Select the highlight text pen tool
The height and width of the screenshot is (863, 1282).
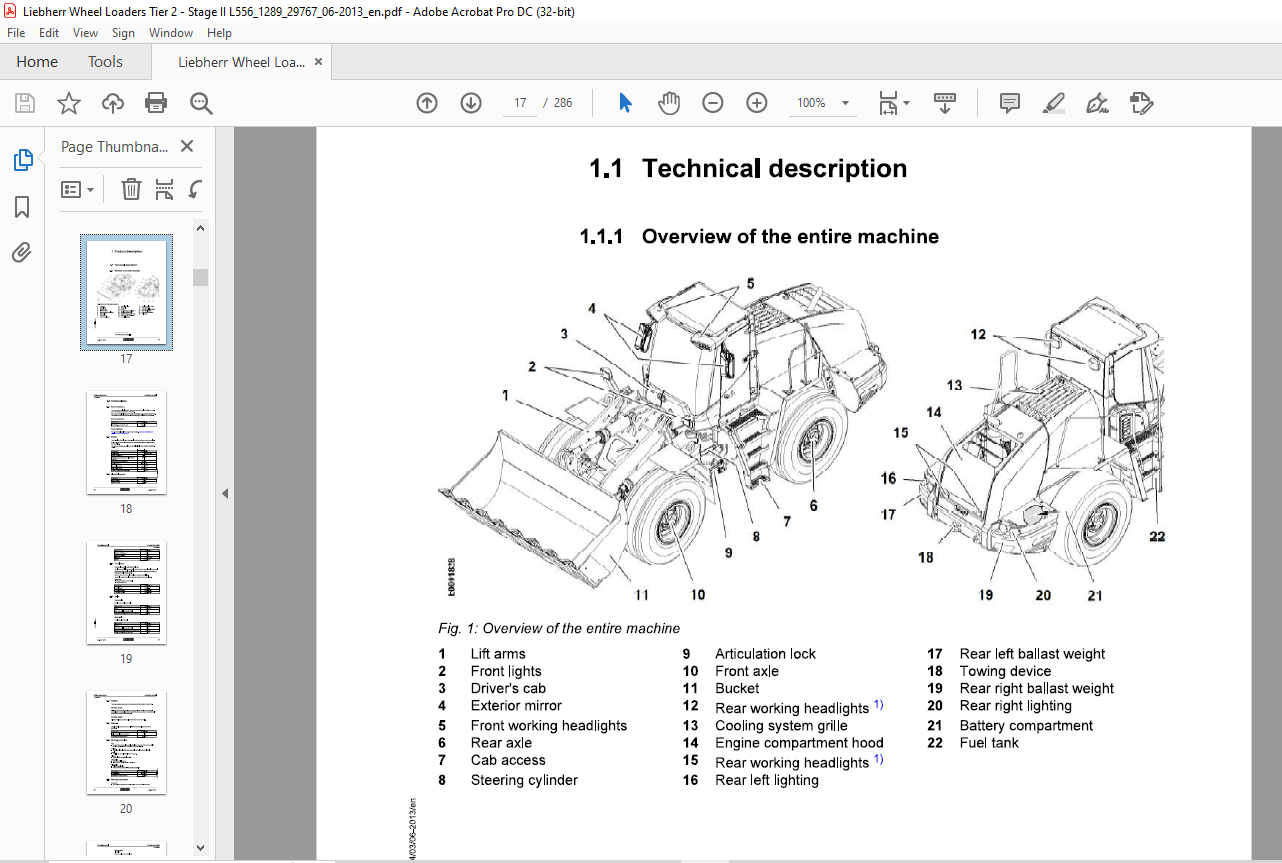click(1054, 103)
